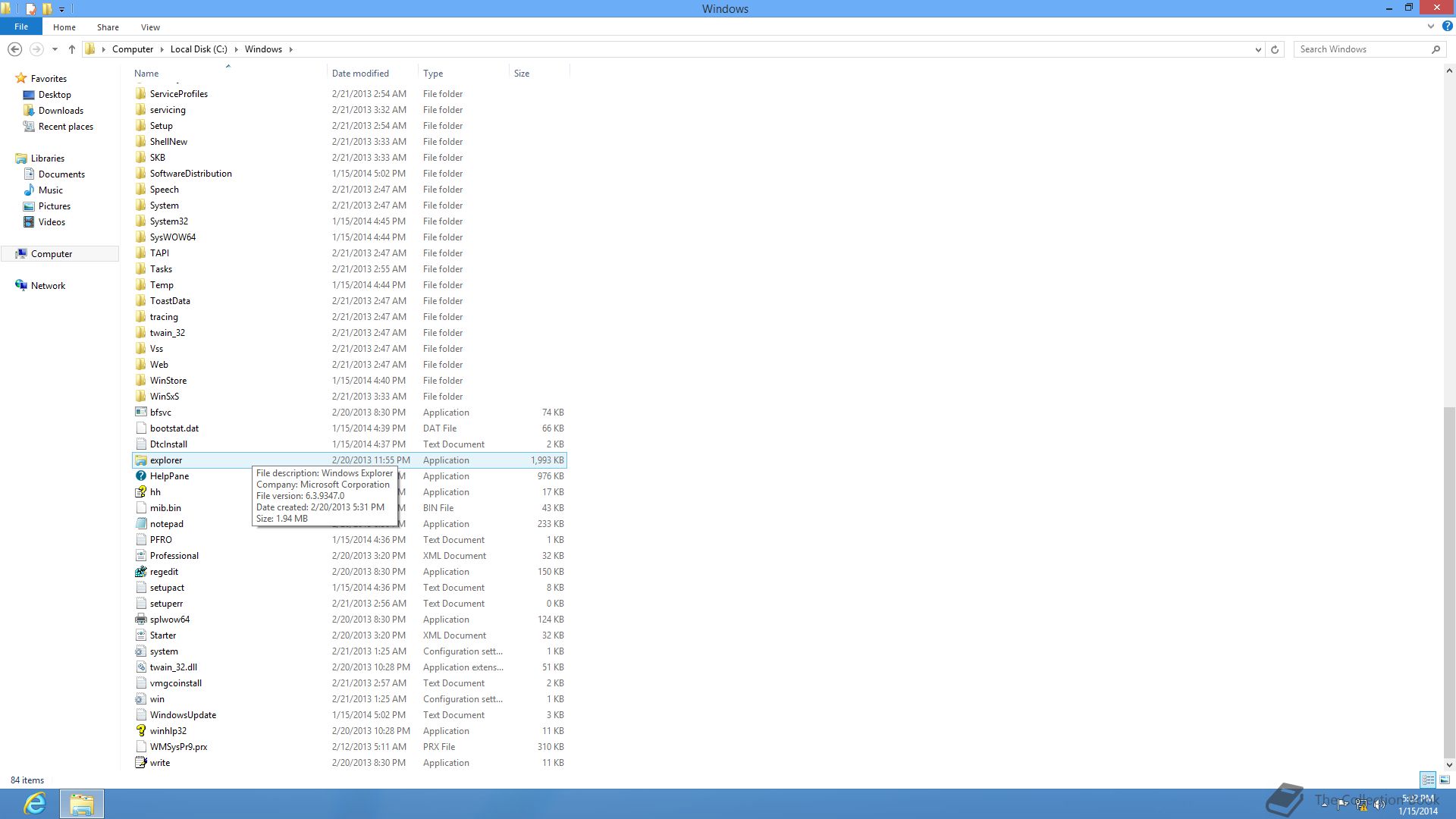Click the volume speaker tray icon
This screenshot has width=1456, height=819.
point(1379,805)
